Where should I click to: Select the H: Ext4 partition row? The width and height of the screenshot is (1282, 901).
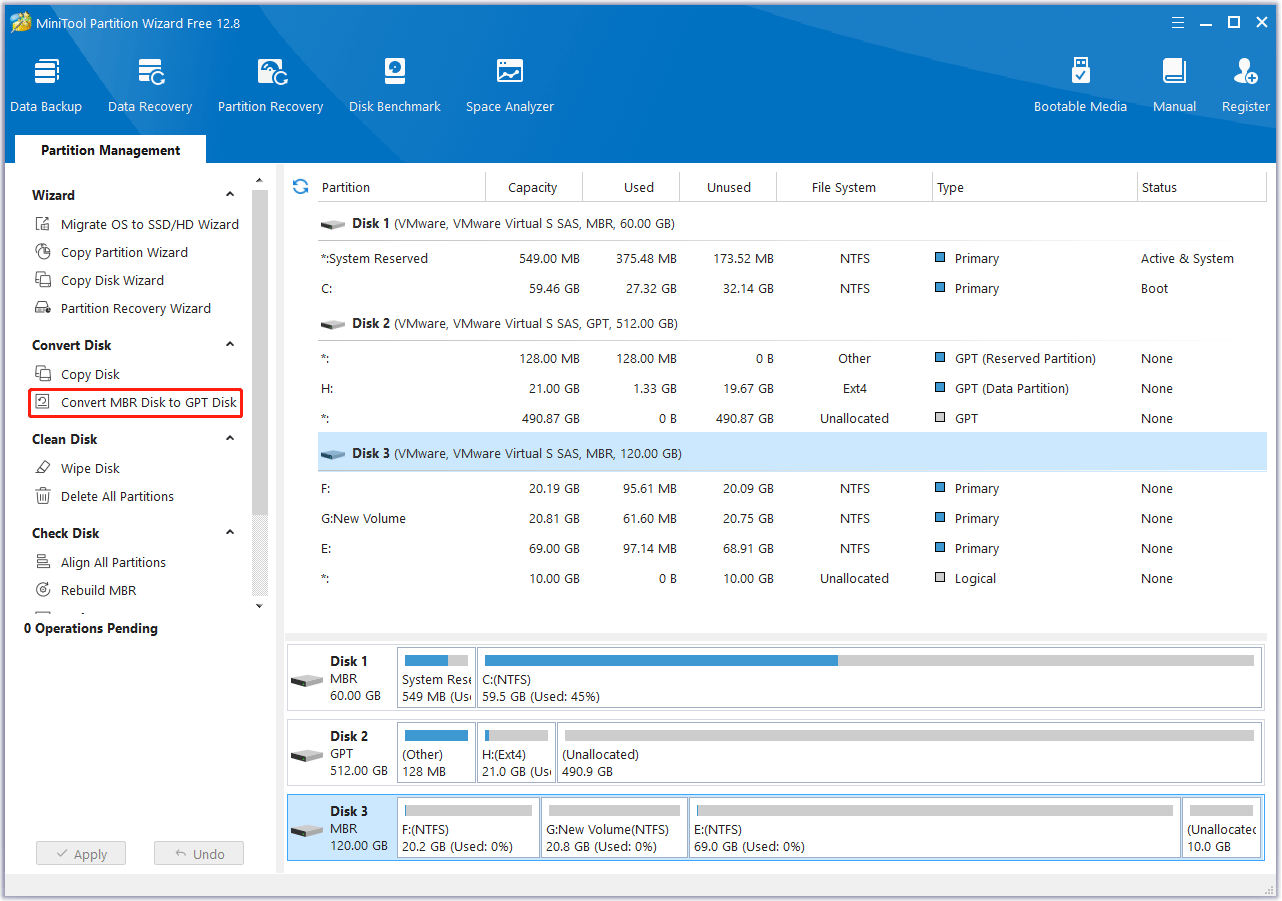[x=792, y=388]
